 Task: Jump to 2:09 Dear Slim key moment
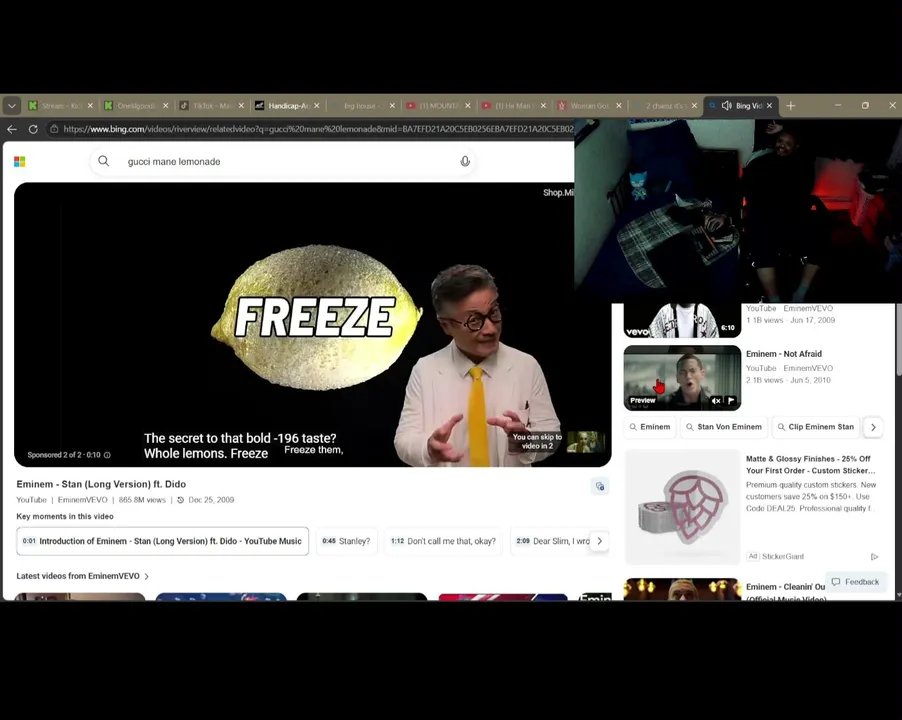(550, 541)
